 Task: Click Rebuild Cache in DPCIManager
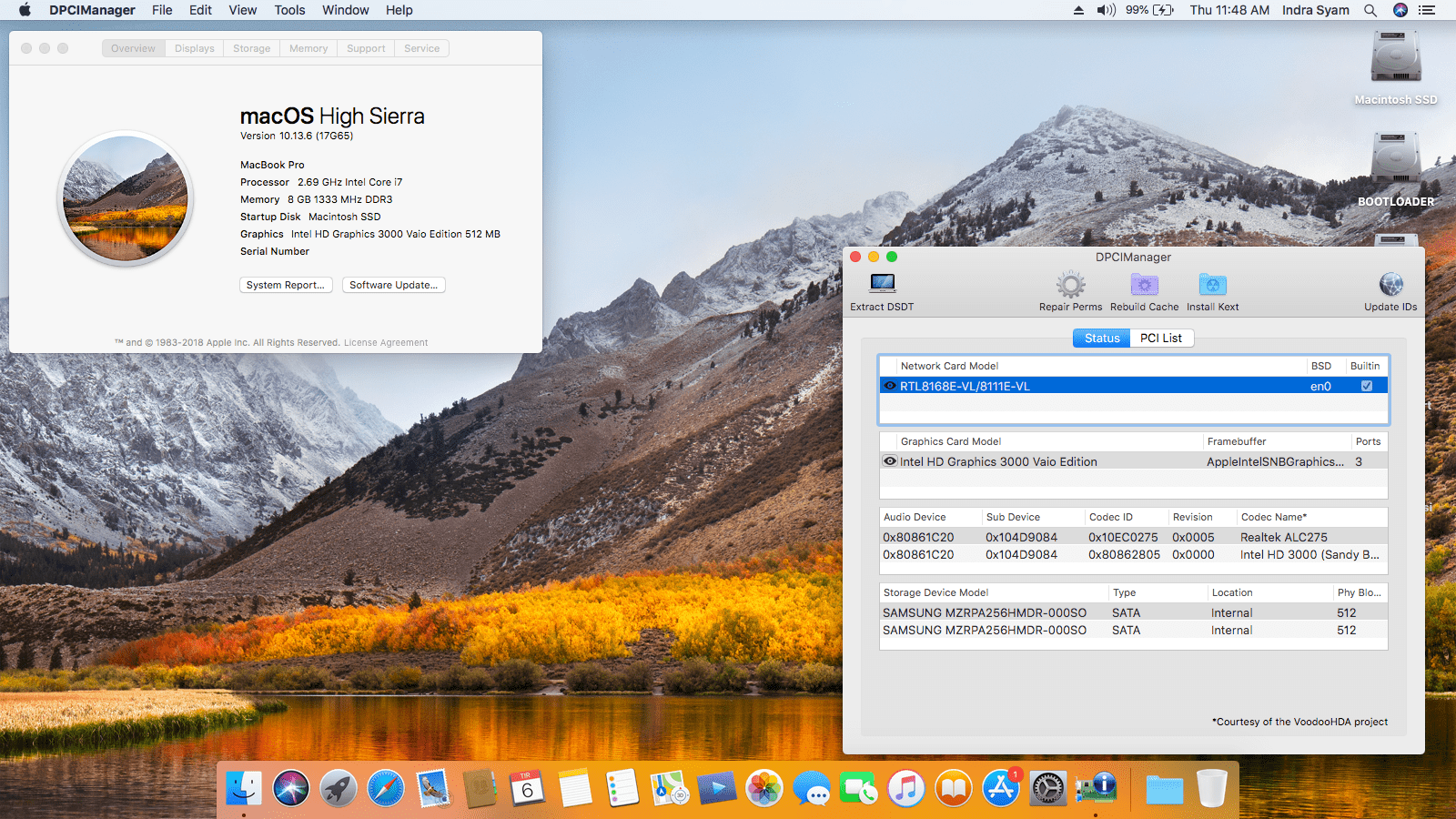point(1144,288)
